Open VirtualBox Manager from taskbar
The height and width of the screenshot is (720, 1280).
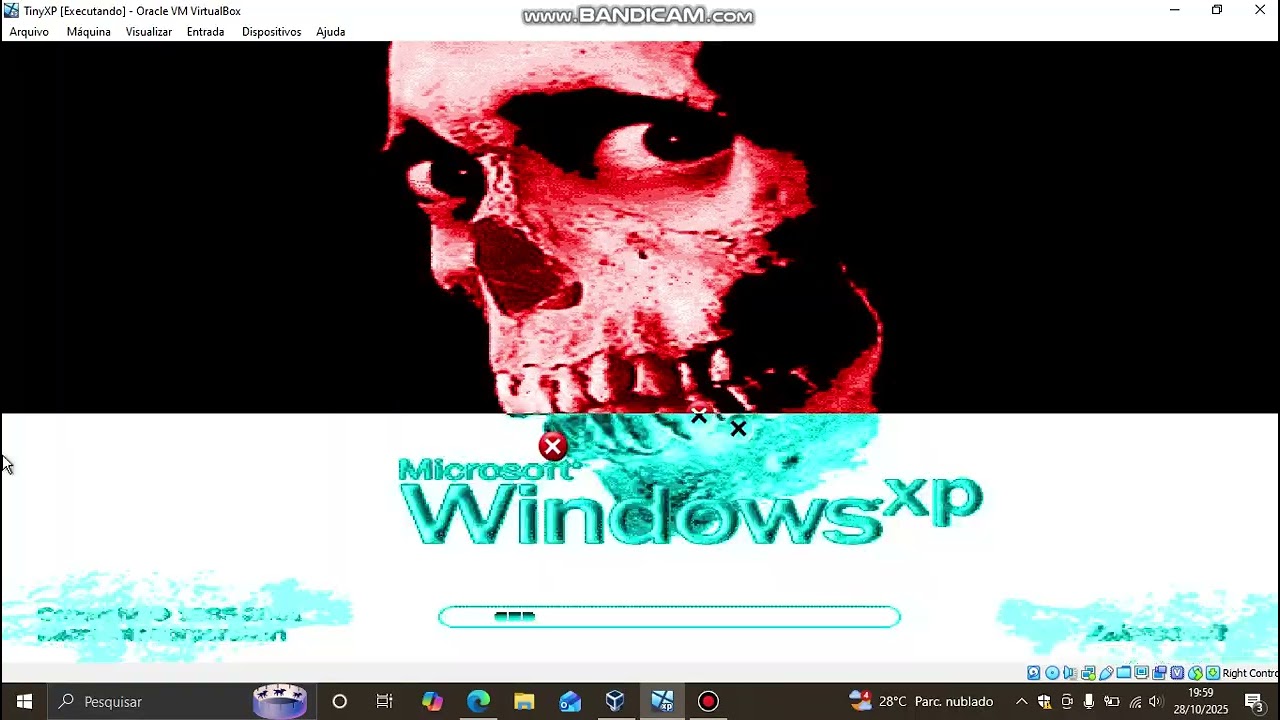pyautogui.click(x=615, y=702)
